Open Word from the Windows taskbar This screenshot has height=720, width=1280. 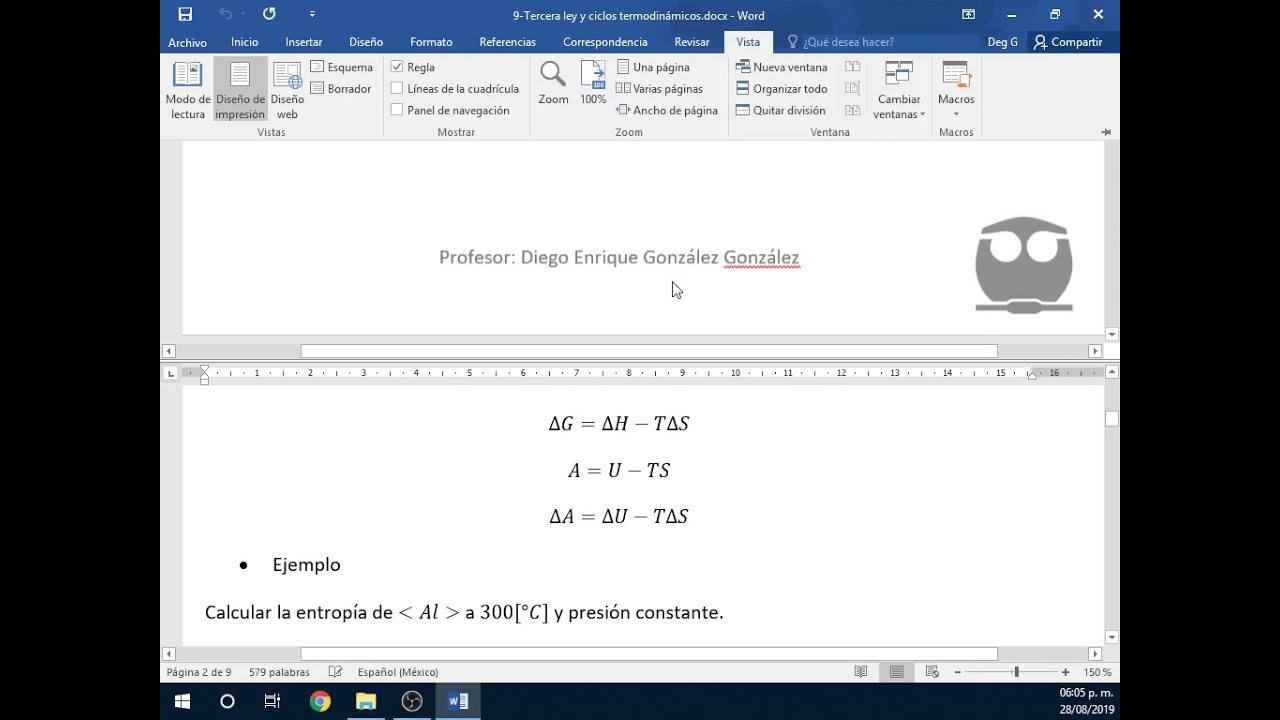click(458, 702)
